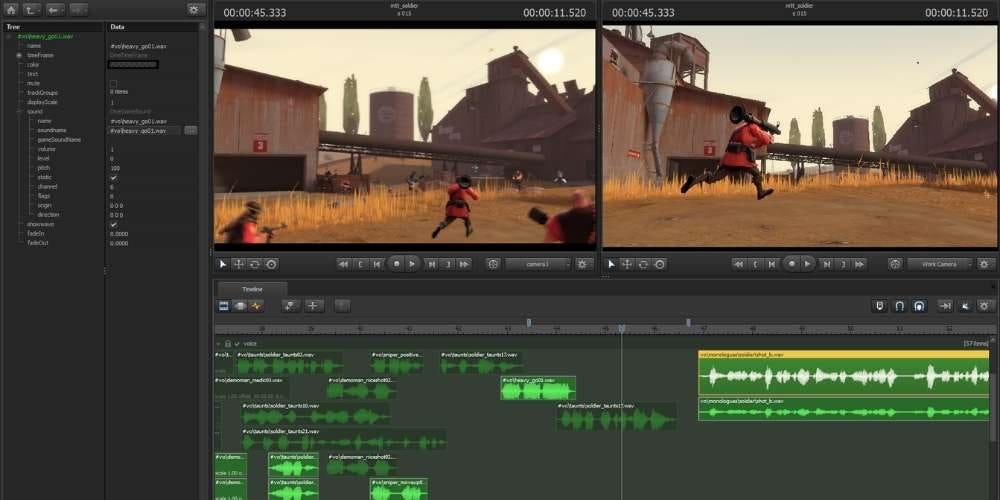Image resolution: width=1000 pixels, height=500 pixels.
Task: Open the Work Camera dropdown
Action: [x=940, y=264]
